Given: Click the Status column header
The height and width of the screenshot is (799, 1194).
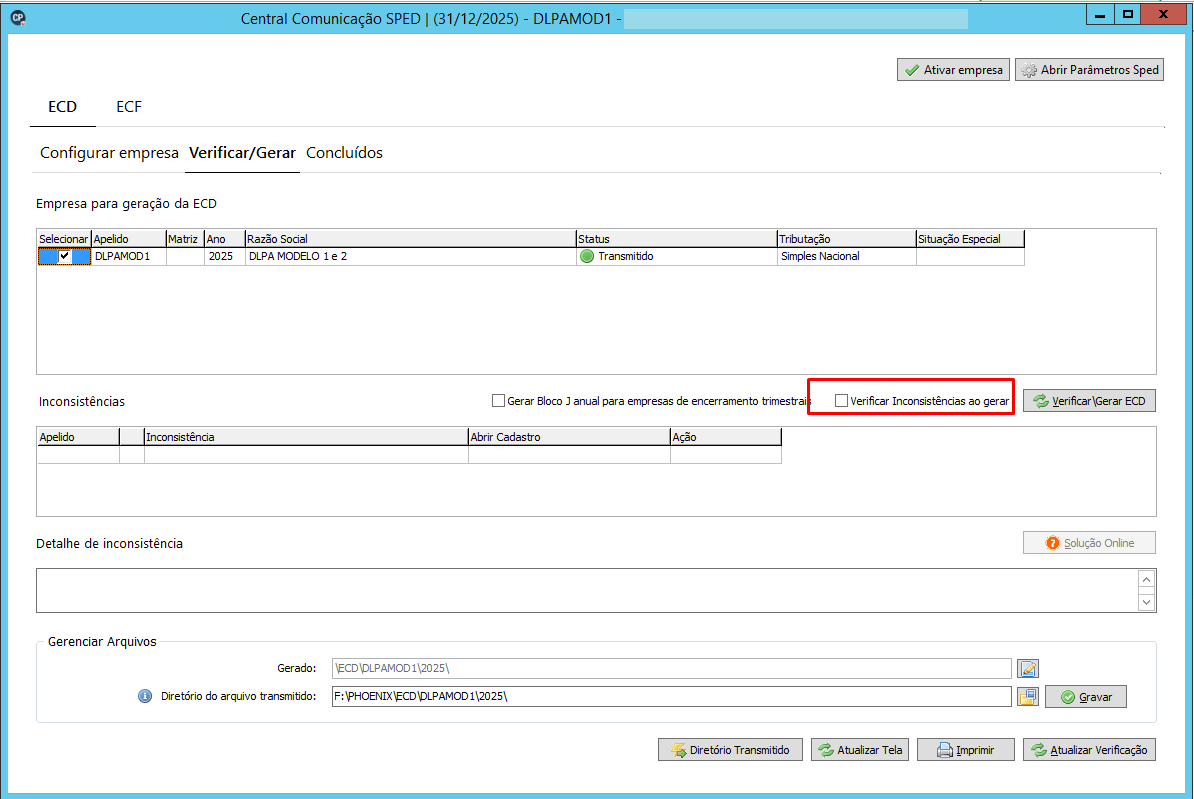Looking at the screenshot, I should click(676, 239).
